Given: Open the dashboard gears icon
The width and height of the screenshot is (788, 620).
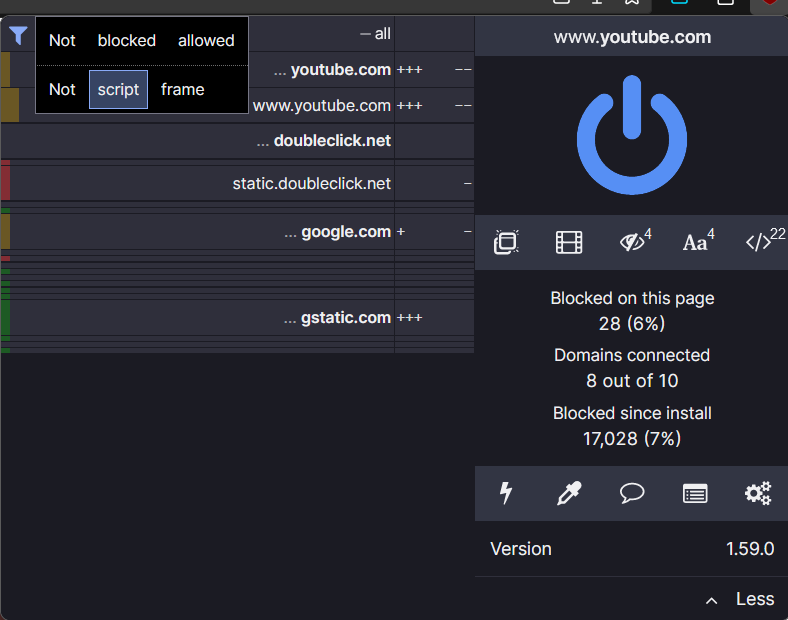Looking at the screenshot, I should (758, 493).
